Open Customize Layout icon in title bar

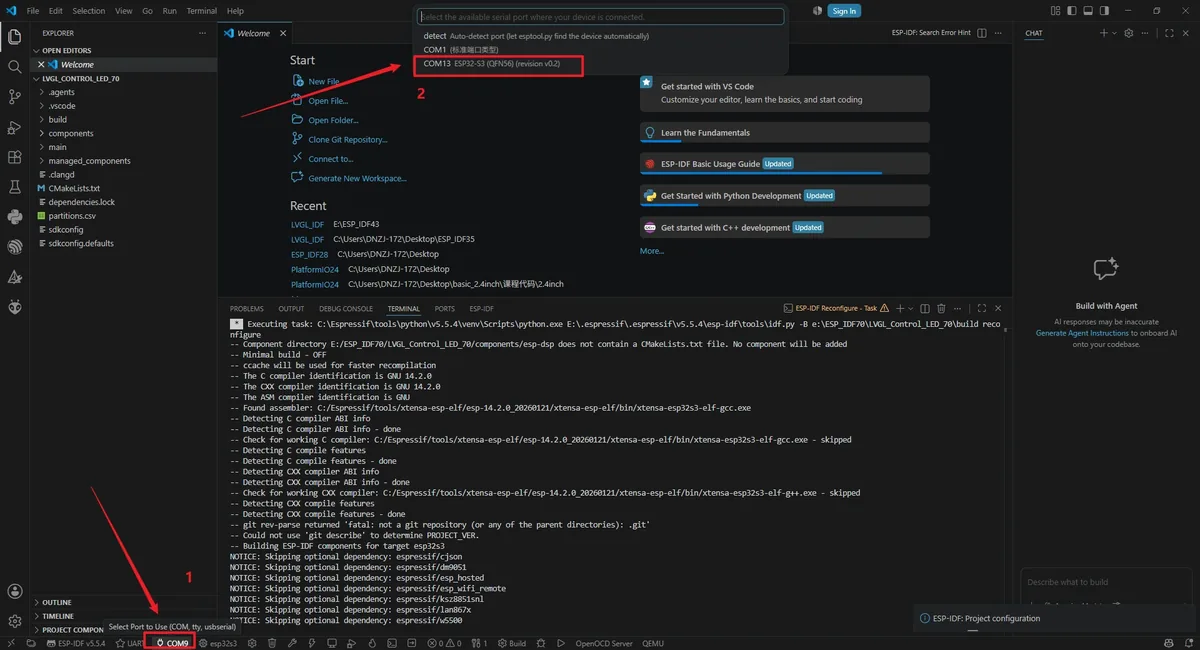tap(1055, 11)
